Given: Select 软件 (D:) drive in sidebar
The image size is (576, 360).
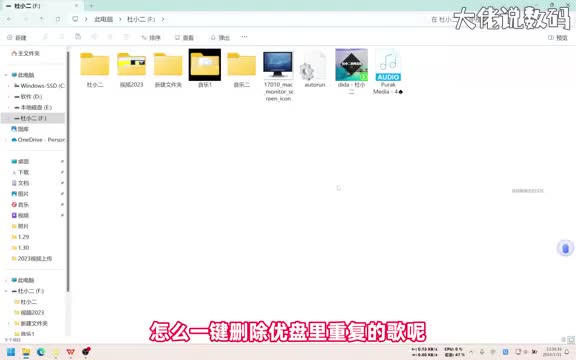Looking at the screenshot, I should [28, 97].
